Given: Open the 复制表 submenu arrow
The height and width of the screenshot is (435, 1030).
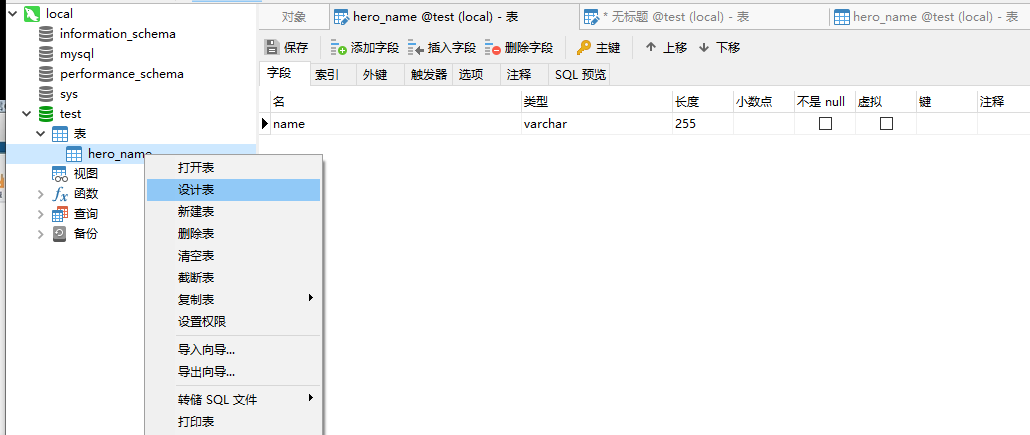Looking at the screenshot, I should pyautogui.click(x=311, y=298).
